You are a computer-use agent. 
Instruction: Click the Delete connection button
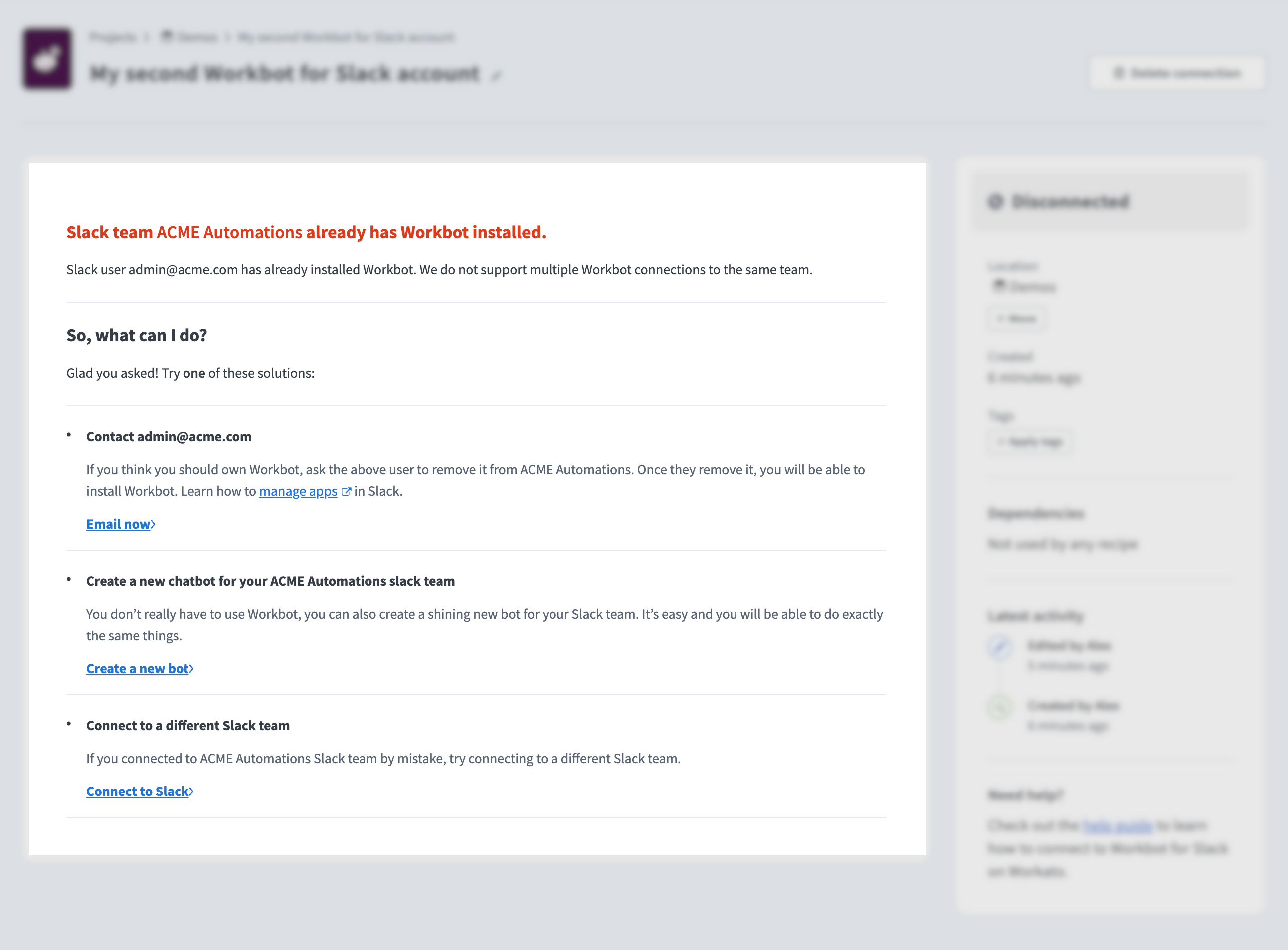1175,73
